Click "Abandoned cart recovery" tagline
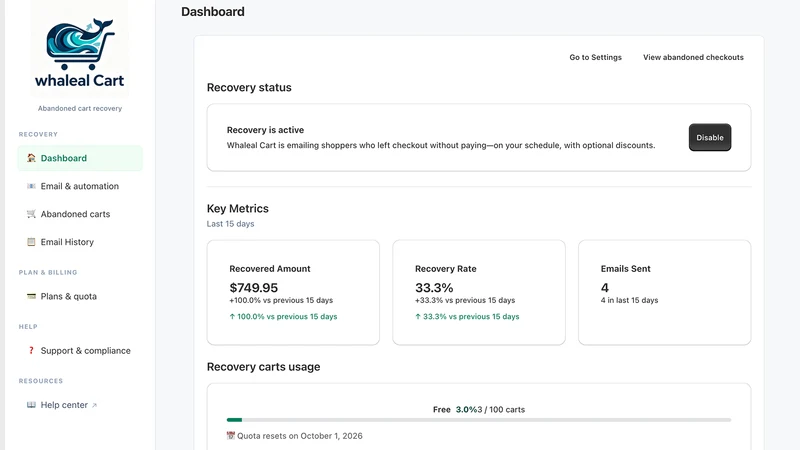This screenshot has height=450, width=800. [x=80, y=108]
